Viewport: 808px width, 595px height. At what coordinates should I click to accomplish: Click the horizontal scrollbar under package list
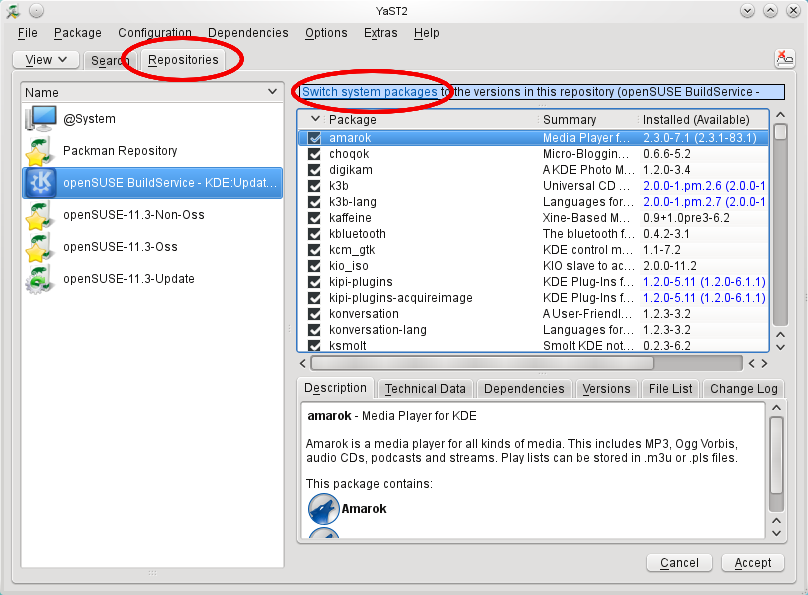tap(481, 364)
